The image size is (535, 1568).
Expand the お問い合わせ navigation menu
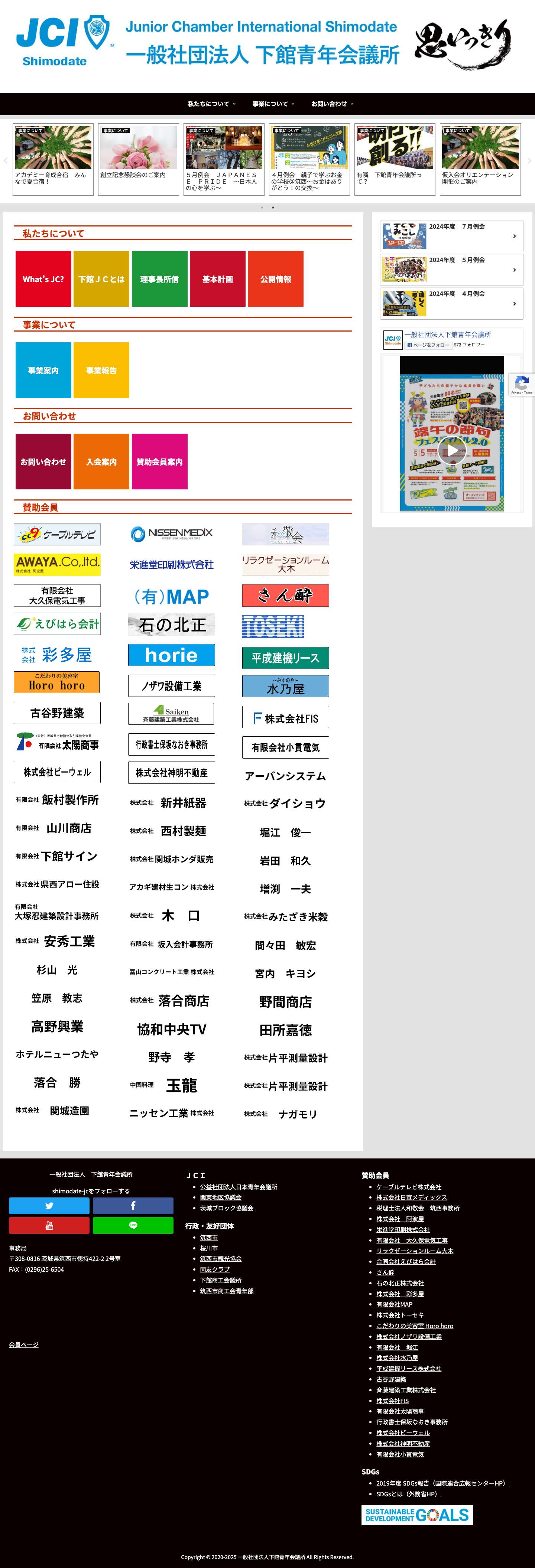pos(332,104)
